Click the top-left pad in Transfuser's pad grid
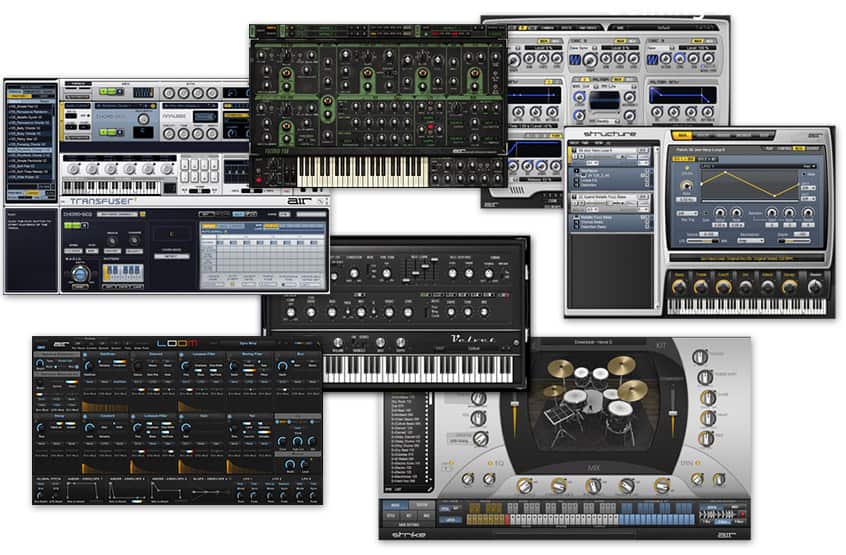 [x=185, y=165]
